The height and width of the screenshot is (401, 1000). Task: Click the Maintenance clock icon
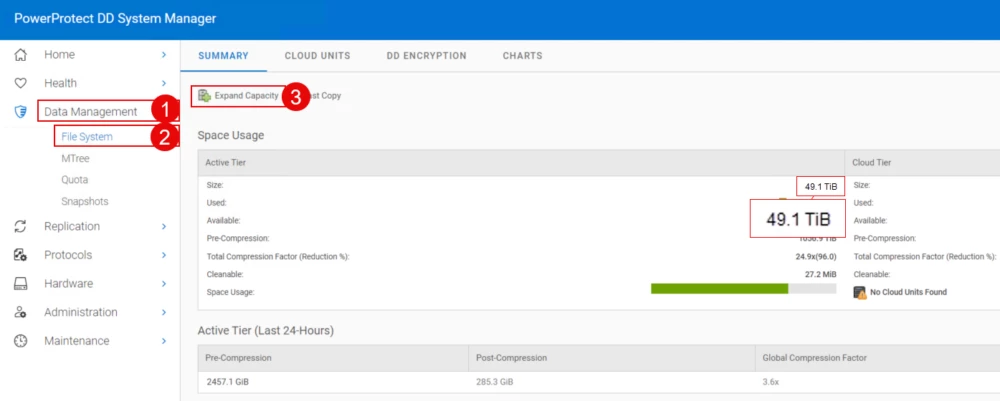(x=20, y=341)
